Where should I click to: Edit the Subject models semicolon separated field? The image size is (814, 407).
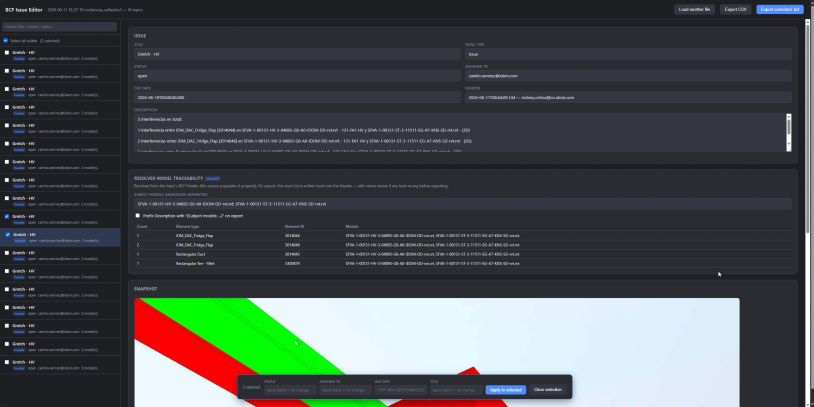pos(463,204)
